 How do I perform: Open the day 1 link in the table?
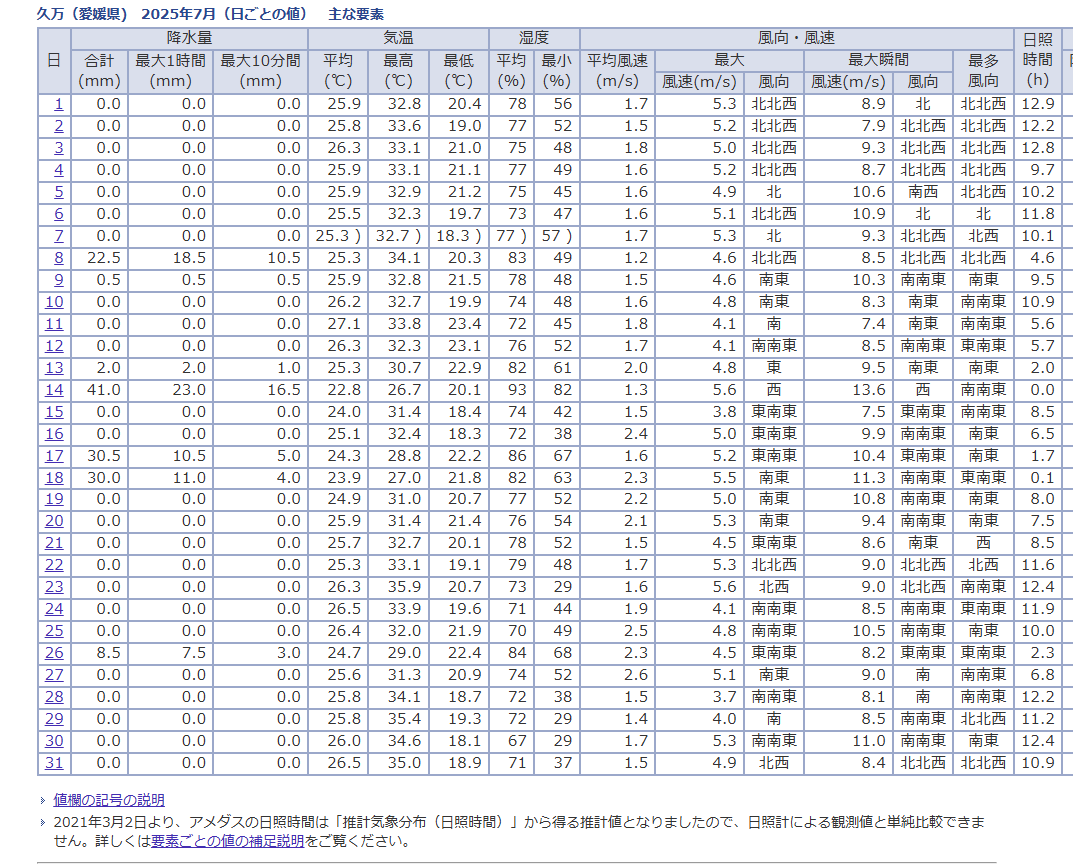(x=58, y=104)
